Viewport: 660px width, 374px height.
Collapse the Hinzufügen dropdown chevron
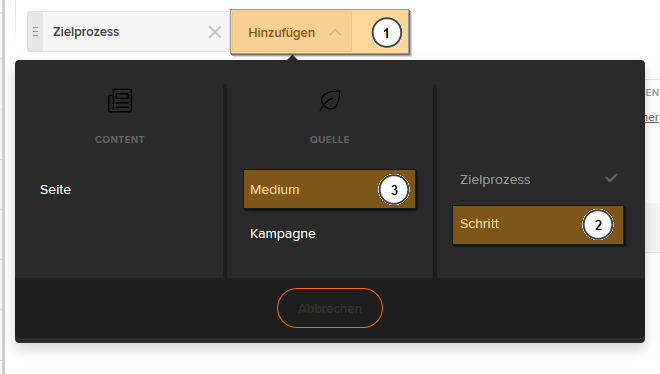pyautogui.click(x=335, y=32)
